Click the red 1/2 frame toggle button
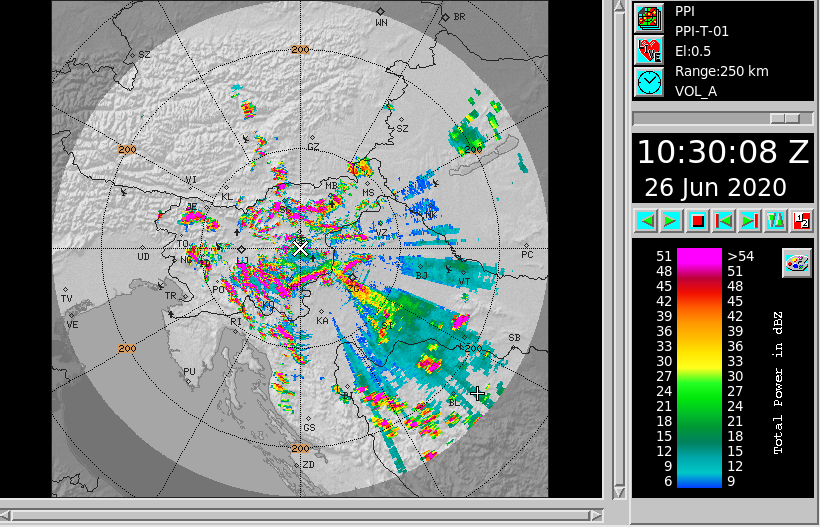This screenshot has width=820, height=527. tap(800, 220)
